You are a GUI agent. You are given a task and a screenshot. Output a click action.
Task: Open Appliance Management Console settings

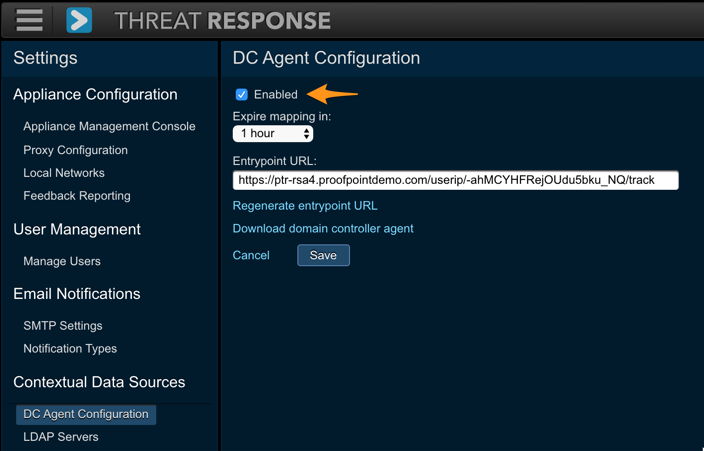[109, 126]
